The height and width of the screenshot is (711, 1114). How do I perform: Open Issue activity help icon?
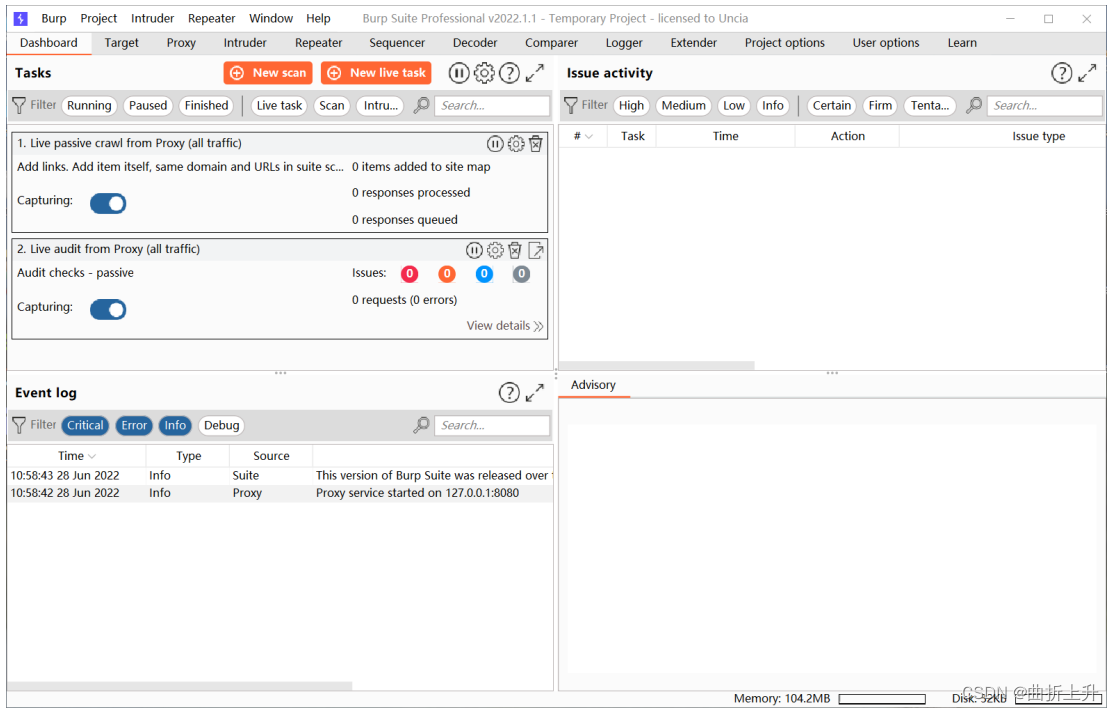1061,73
